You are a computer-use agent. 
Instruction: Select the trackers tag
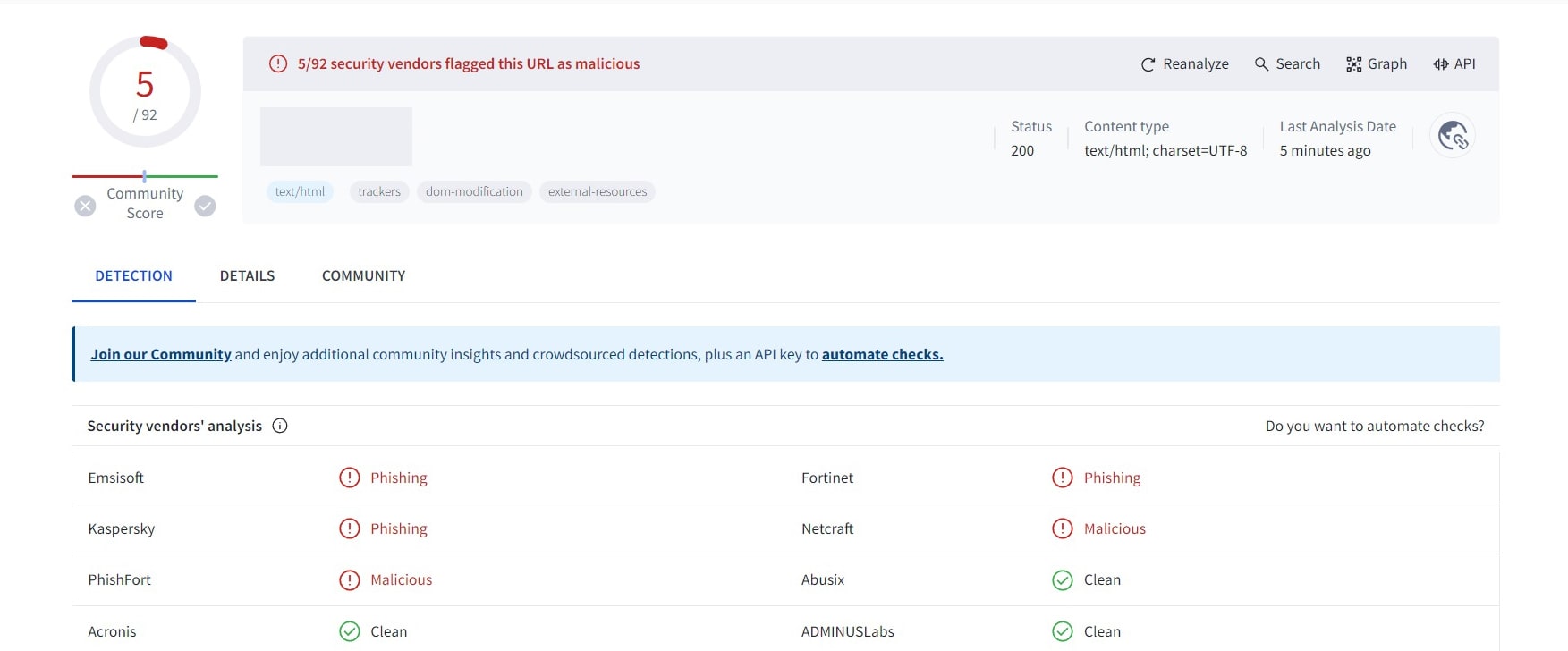379,191
